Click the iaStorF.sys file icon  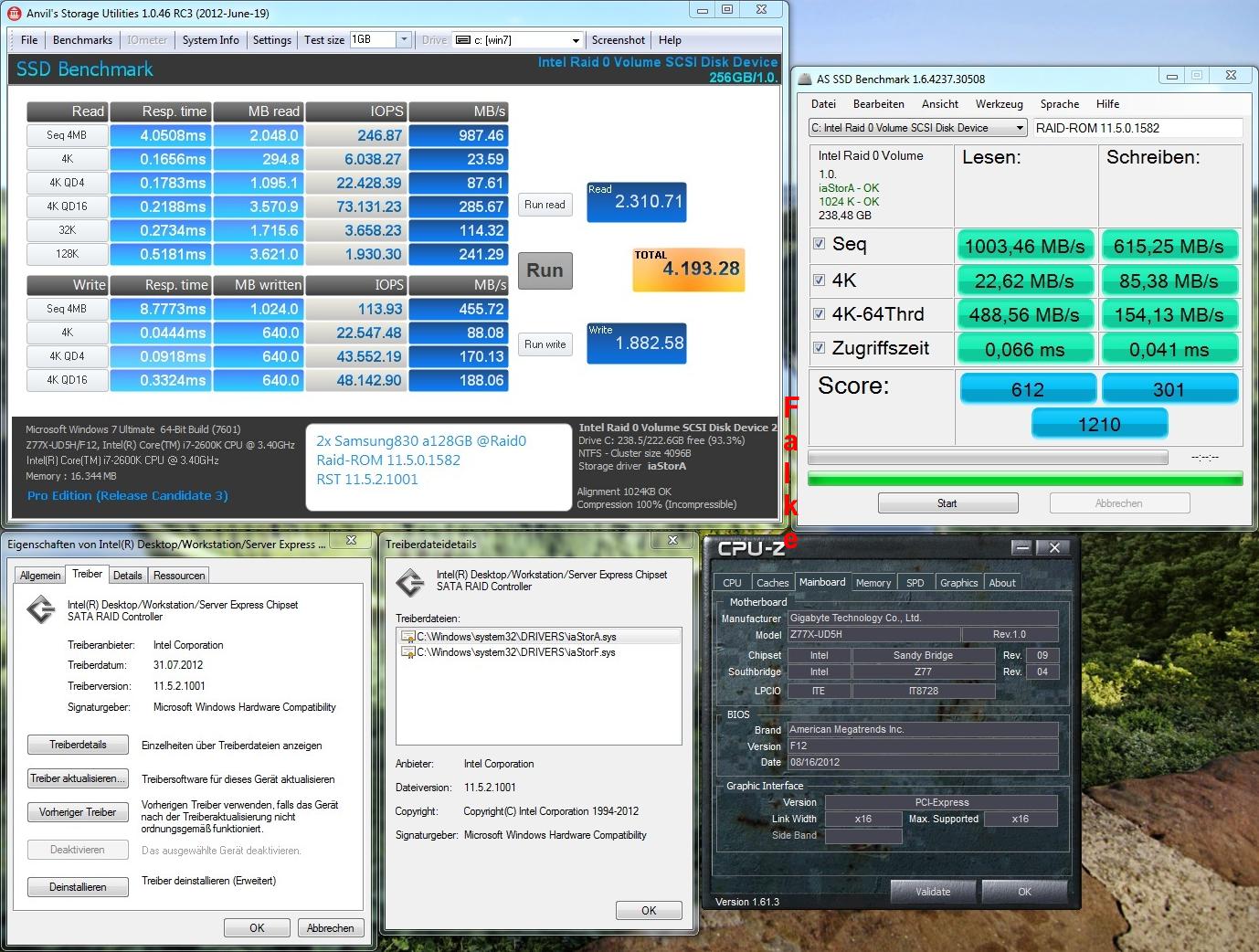pos(408,652)
